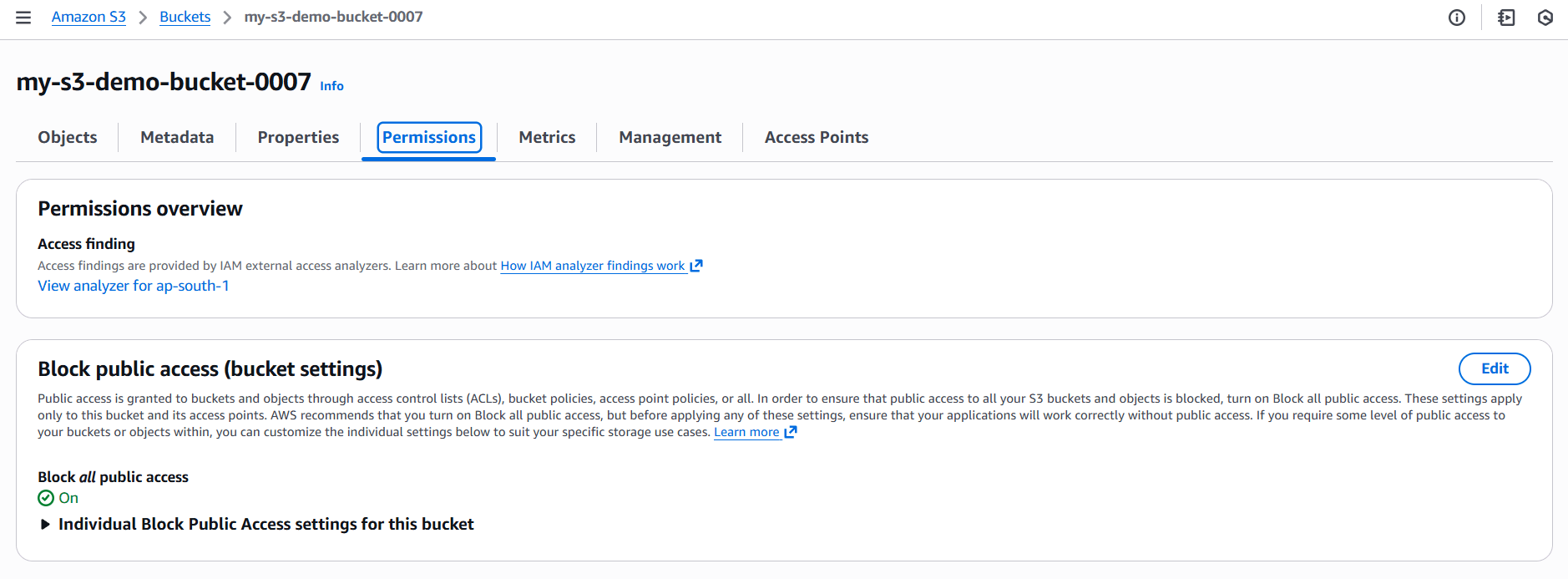Expand Individual Block Public Access settings

pyautogui.click(x=257, y=524)
